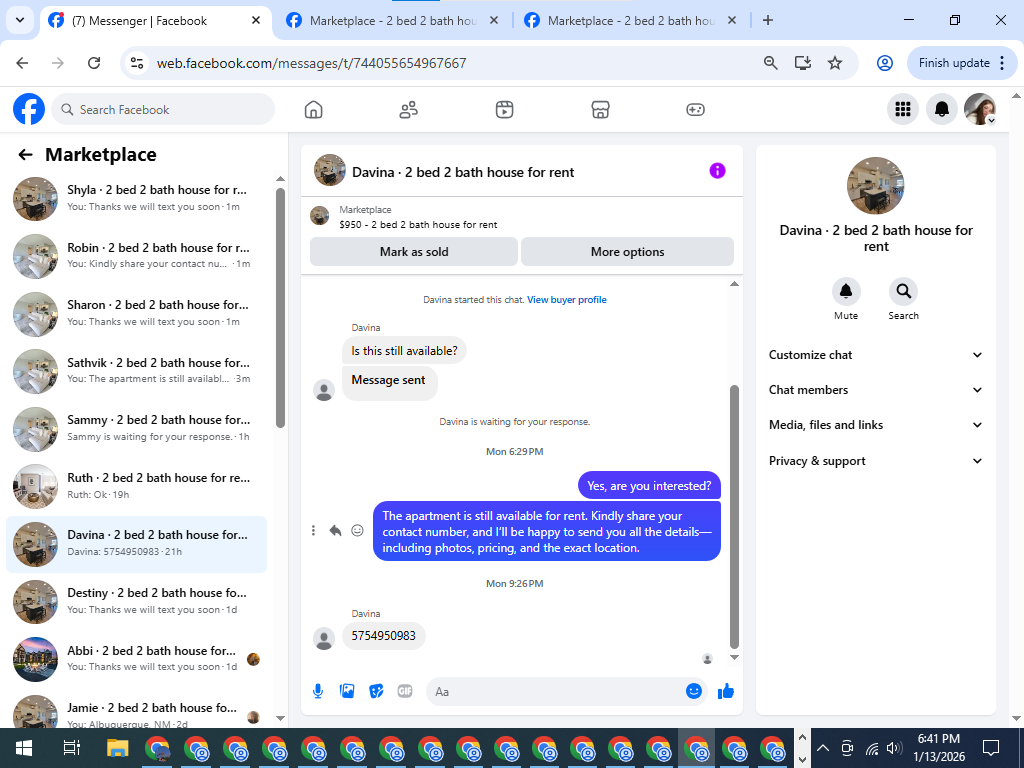
Task: Open Facebook Home icon in top navigation
Action: [x=313, y=110]
